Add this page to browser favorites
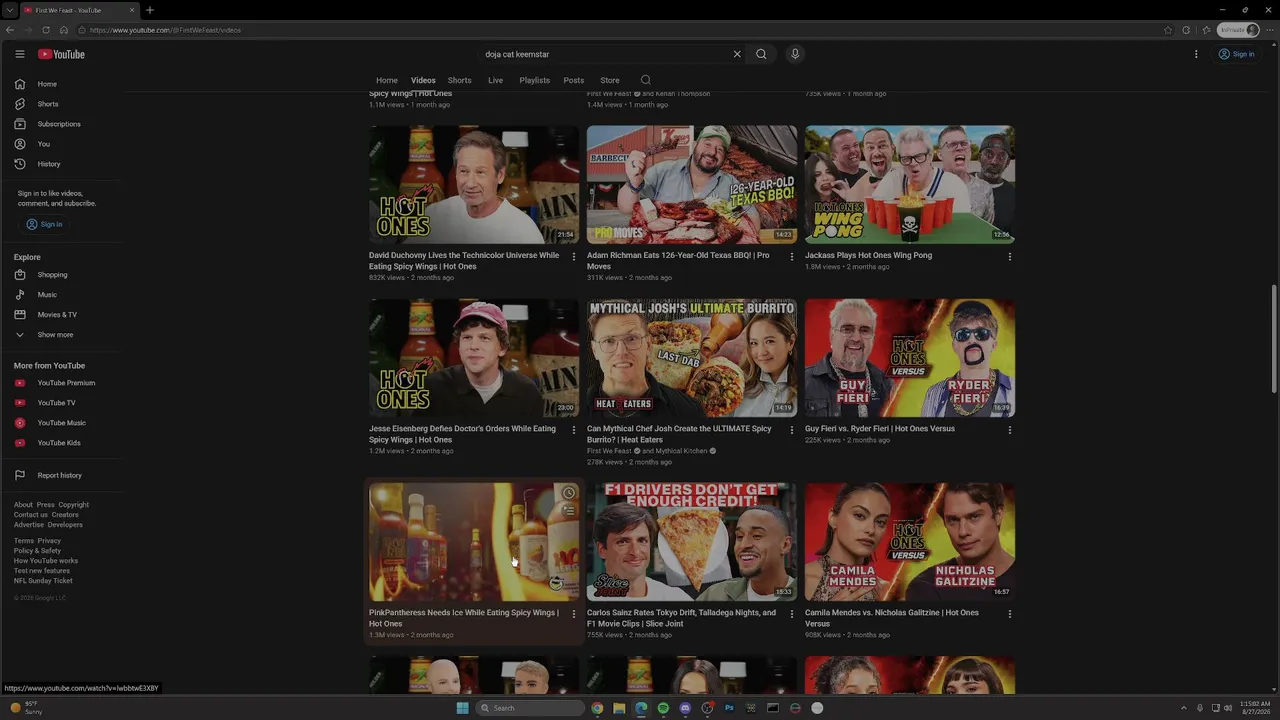1280x720 pixels. pos(1168,30)
